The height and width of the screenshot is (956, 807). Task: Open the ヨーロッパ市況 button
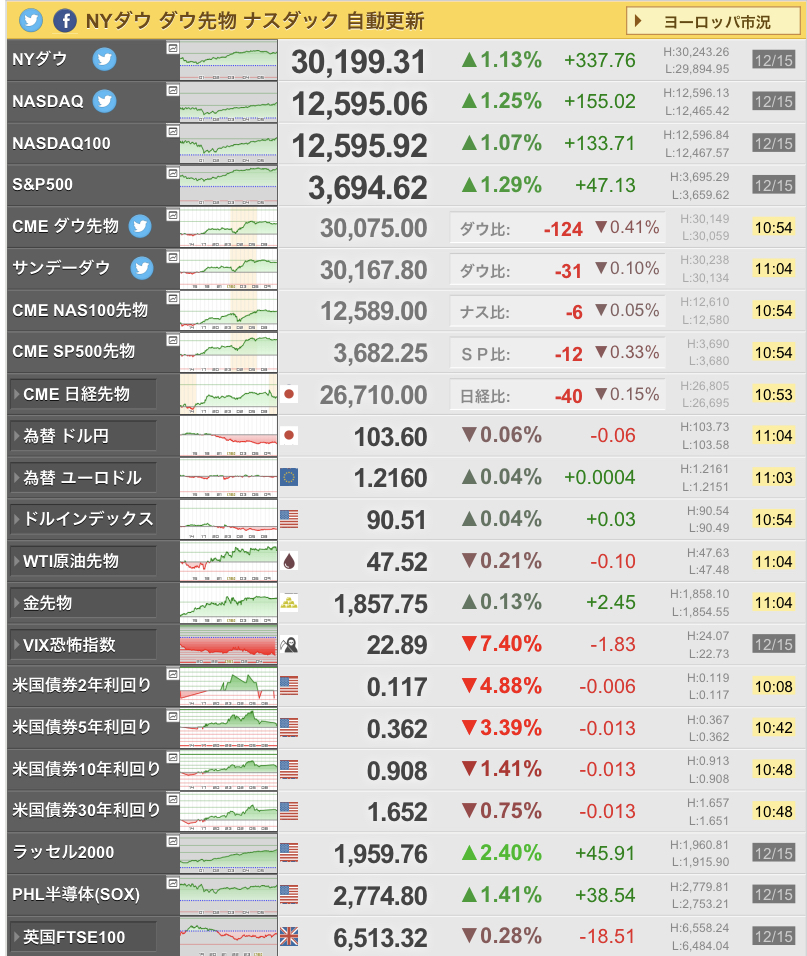click(719, 21)
